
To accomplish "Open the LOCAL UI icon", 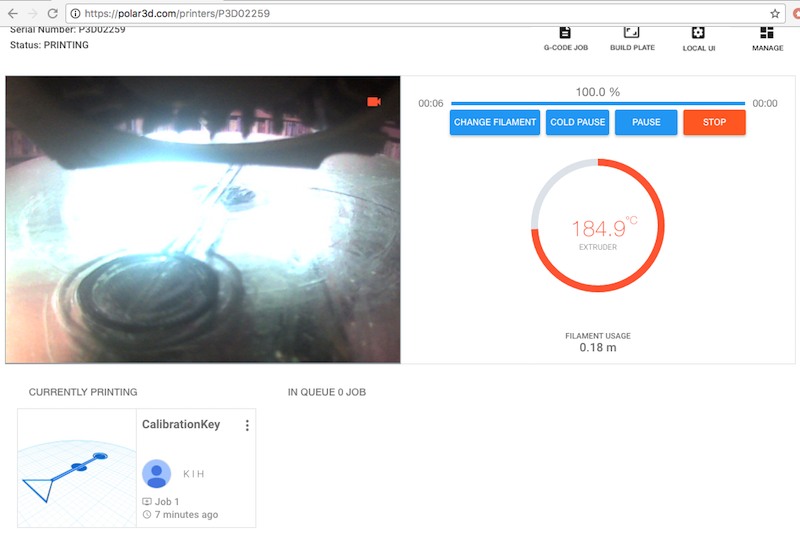I will click(x=698, y=33).
